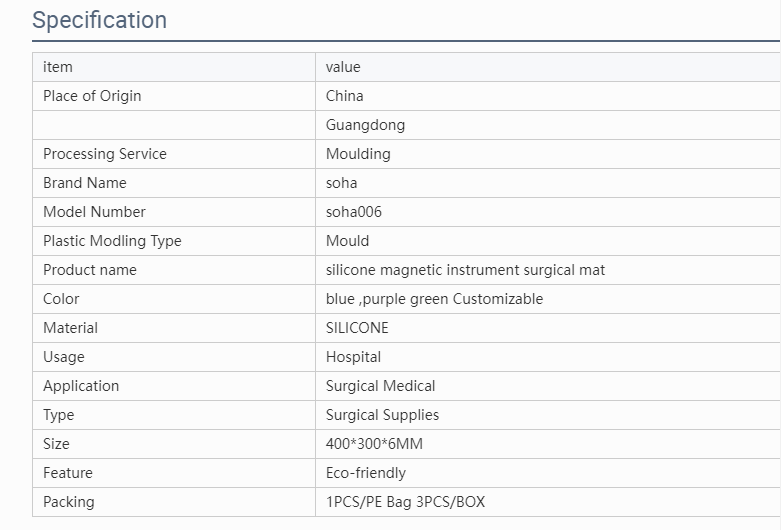This screenshot has width=781, height=530.
Task: Click the Processing Service label
Action: [105, 154]
